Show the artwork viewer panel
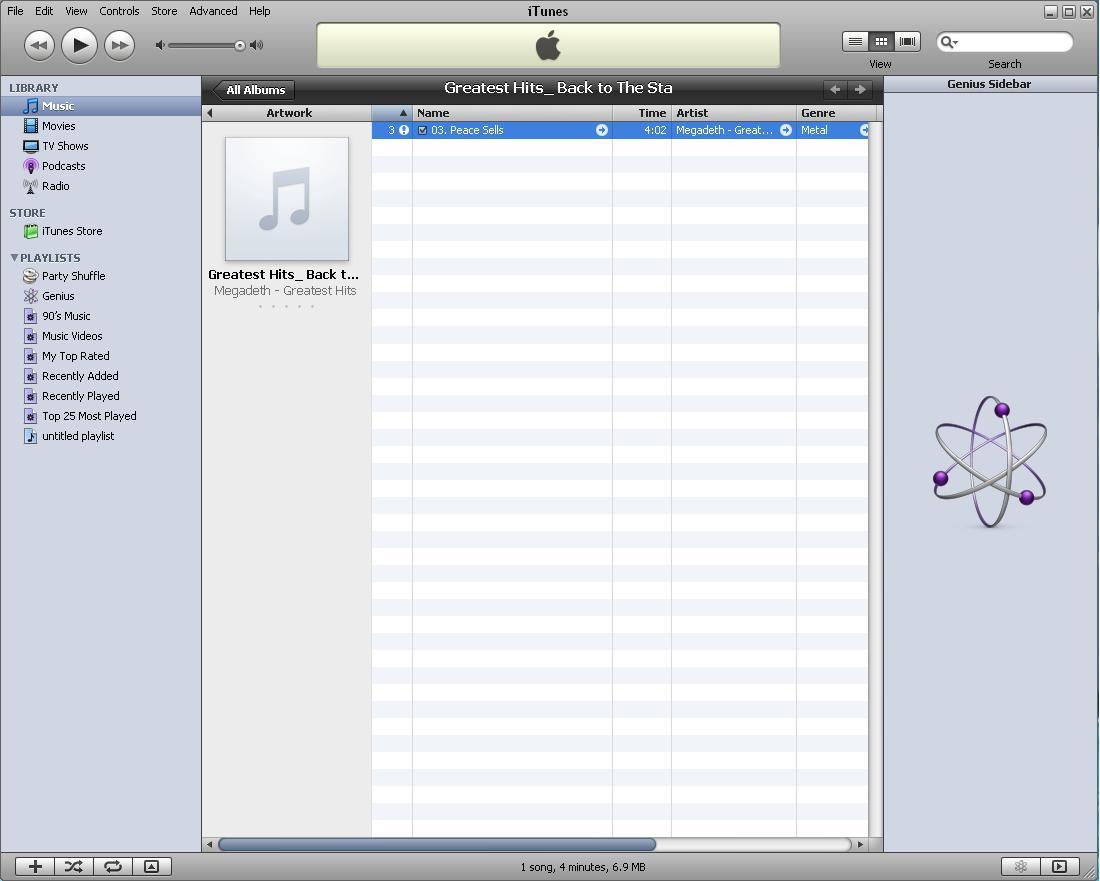The image size is (1100, 881). [152, 866]
